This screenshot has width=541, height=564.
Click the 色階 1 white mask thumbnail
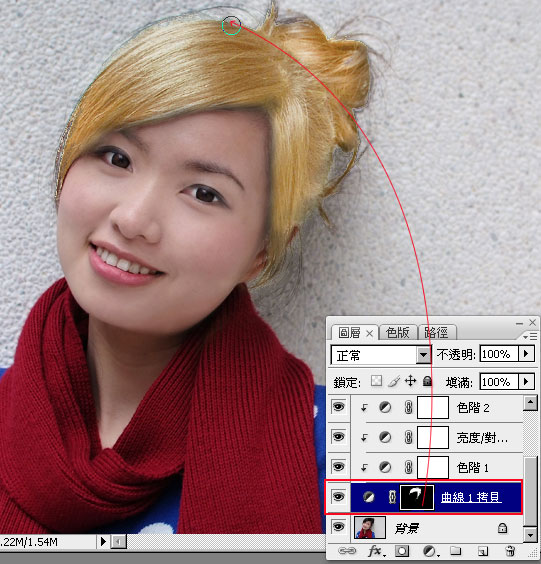(x=433, y=467)
